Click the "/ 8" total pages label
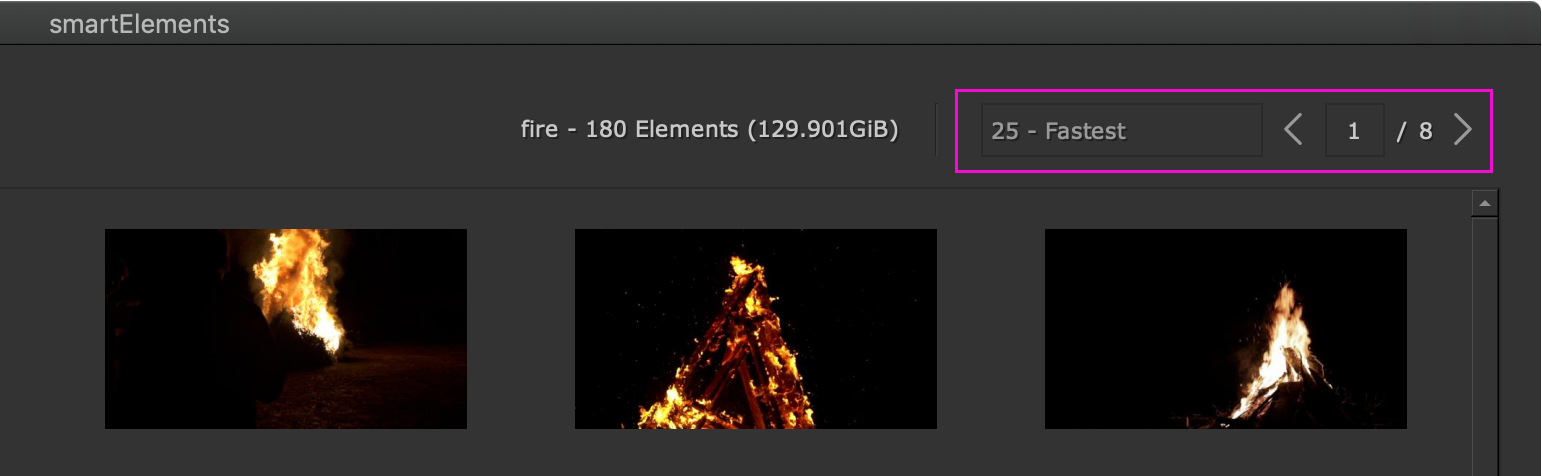The height and width of the screenshot is (476, 1542). pos(1415,130)
